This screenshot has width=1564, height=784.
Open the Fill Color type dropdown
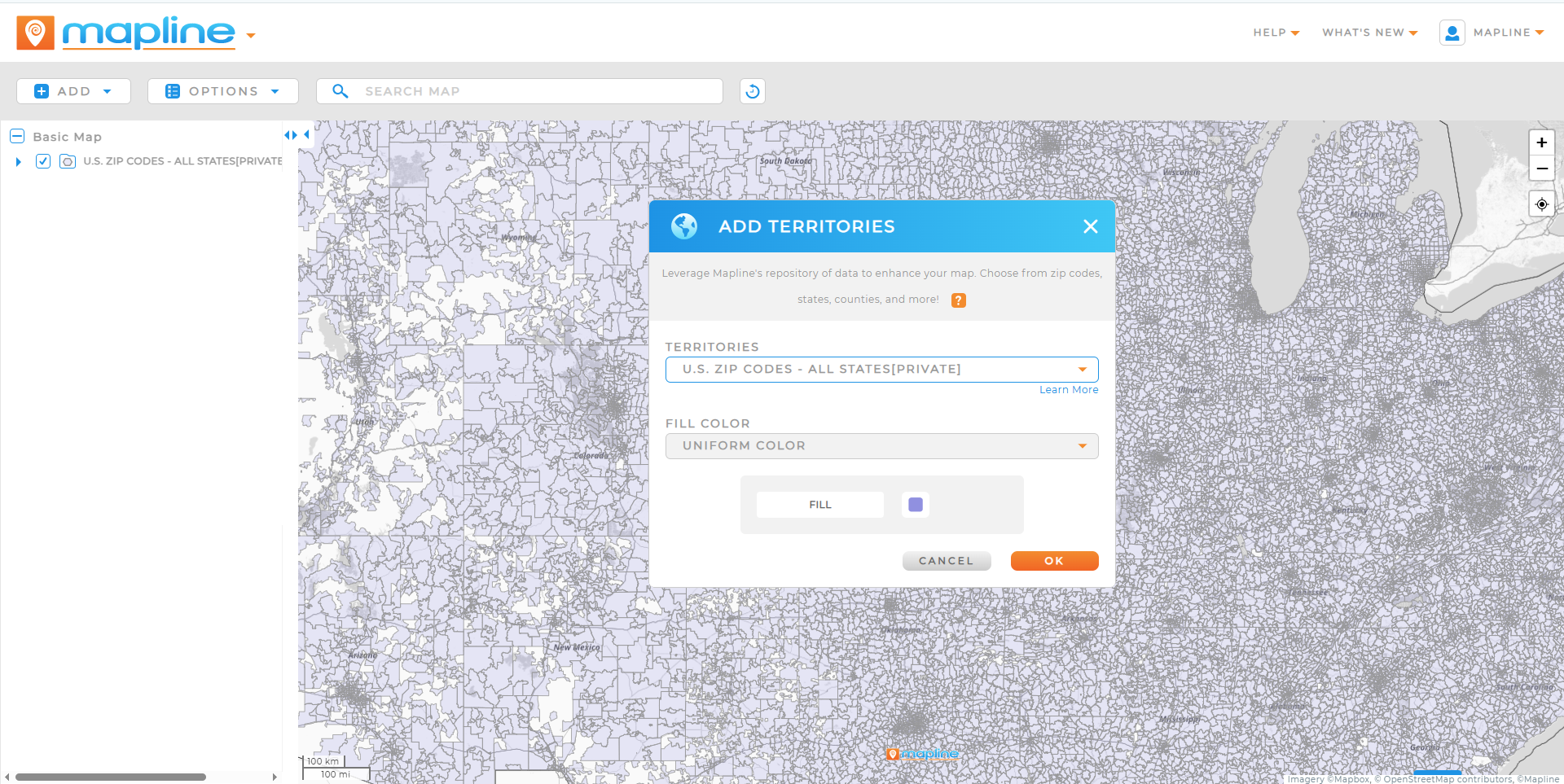881,446
